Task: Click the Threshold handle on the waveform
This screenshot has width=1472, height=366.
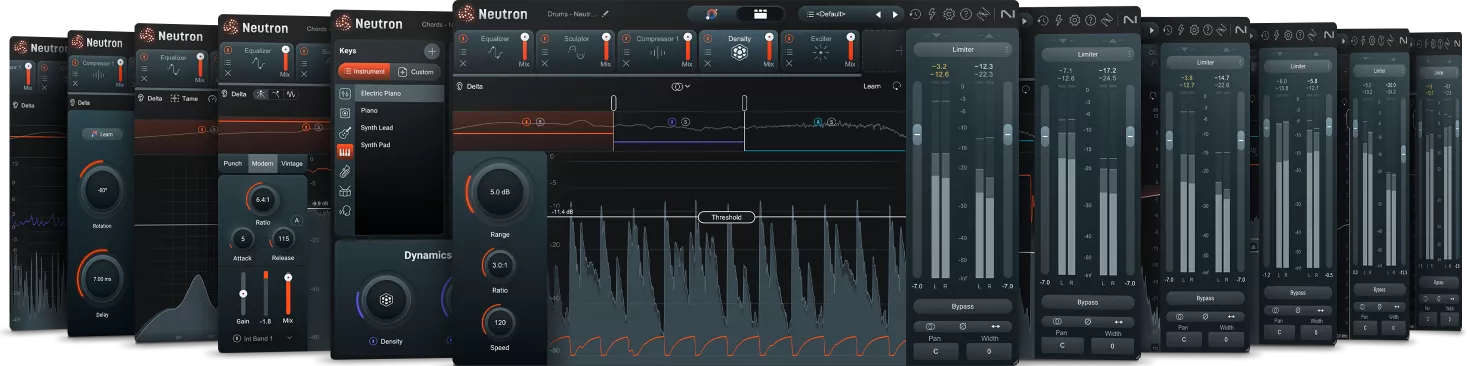Action: 726,217
